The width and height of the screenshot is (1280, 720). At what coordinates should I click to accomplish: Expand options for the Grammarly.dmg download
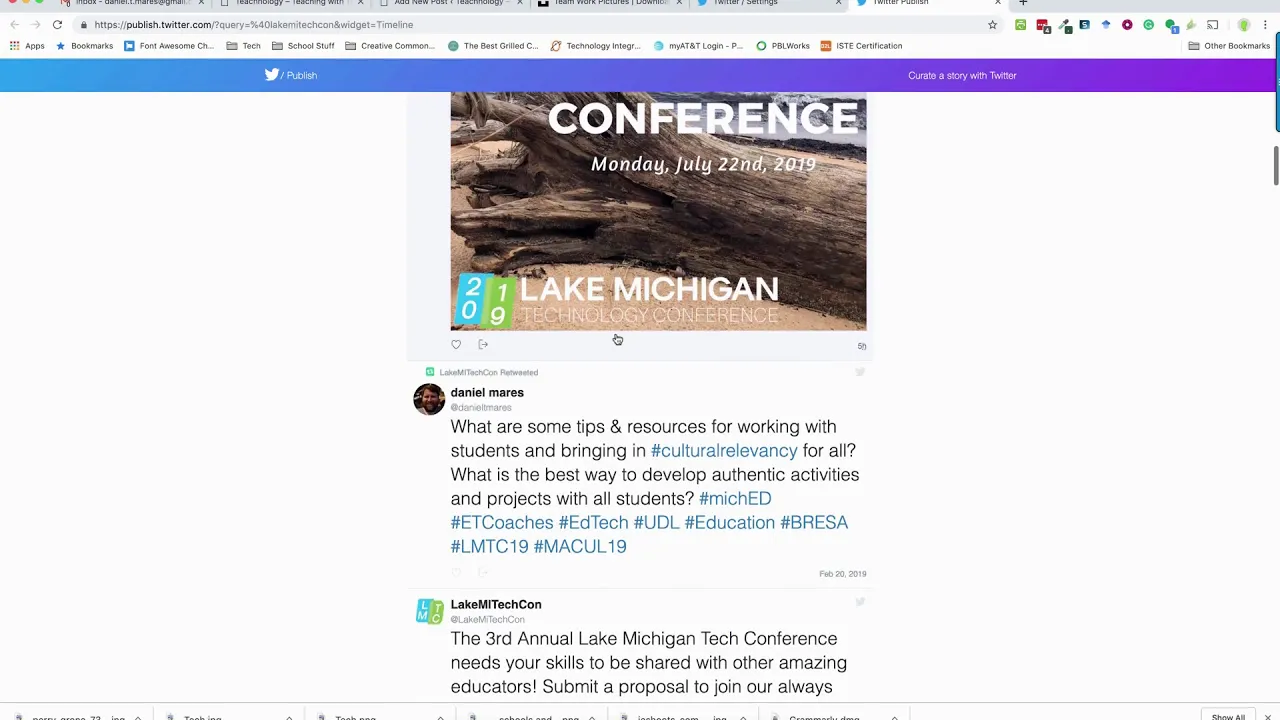click(894, 717)
